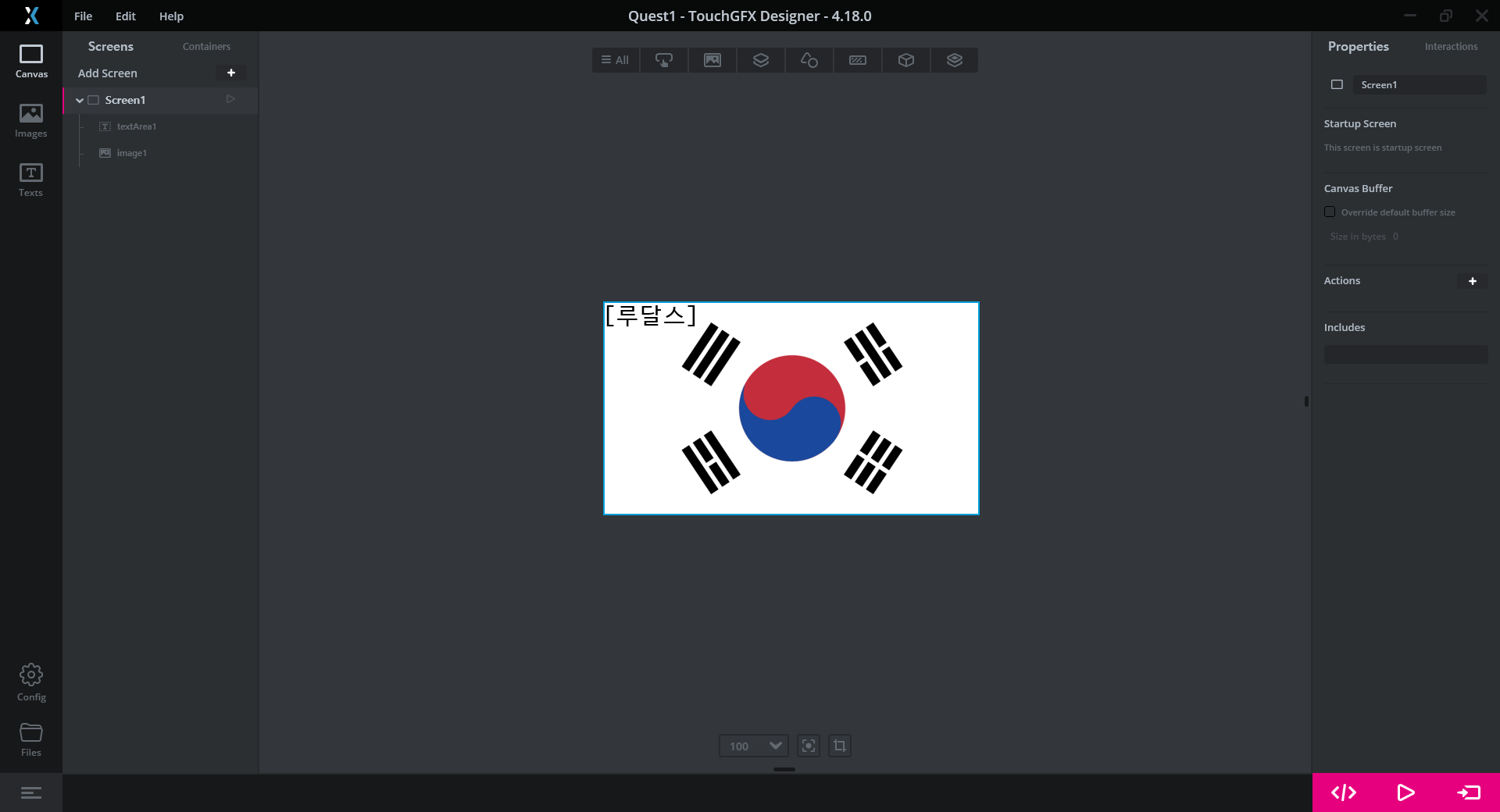Viewport: 1500px width, 812px height.
Task: Click the Canvas Buffer heading
Action: point(1358,188)
